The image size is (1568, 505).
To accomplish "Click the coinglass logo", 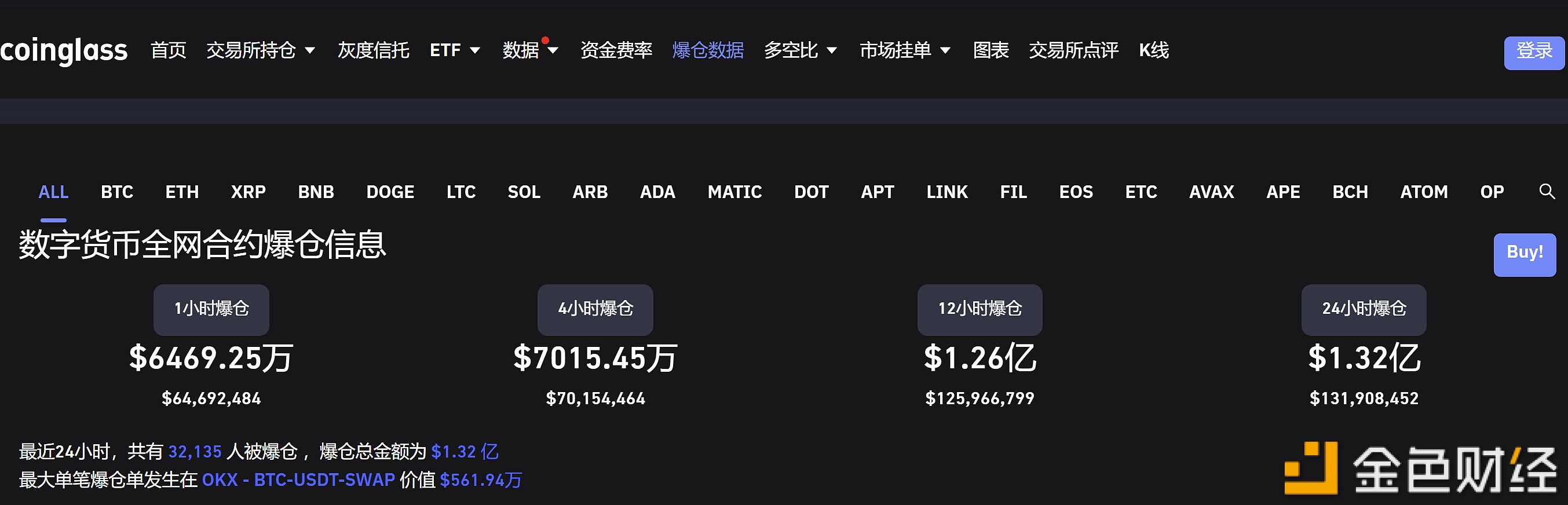I will point(63,51).
